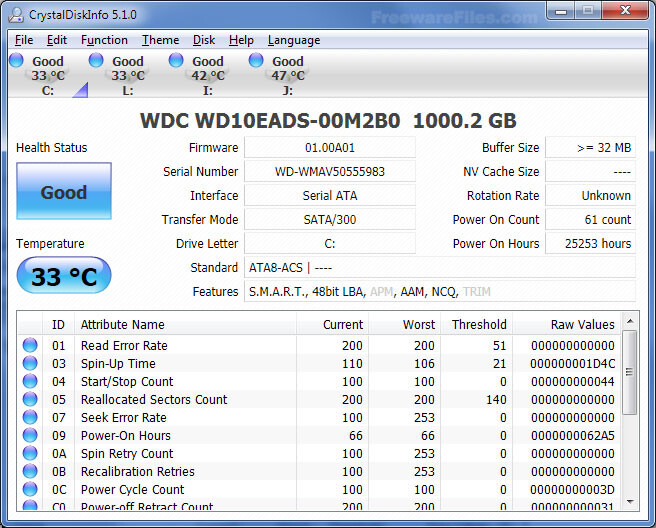
Task: Click the Serial Number field WD-WMAV50555983
Action: [330, 172]
